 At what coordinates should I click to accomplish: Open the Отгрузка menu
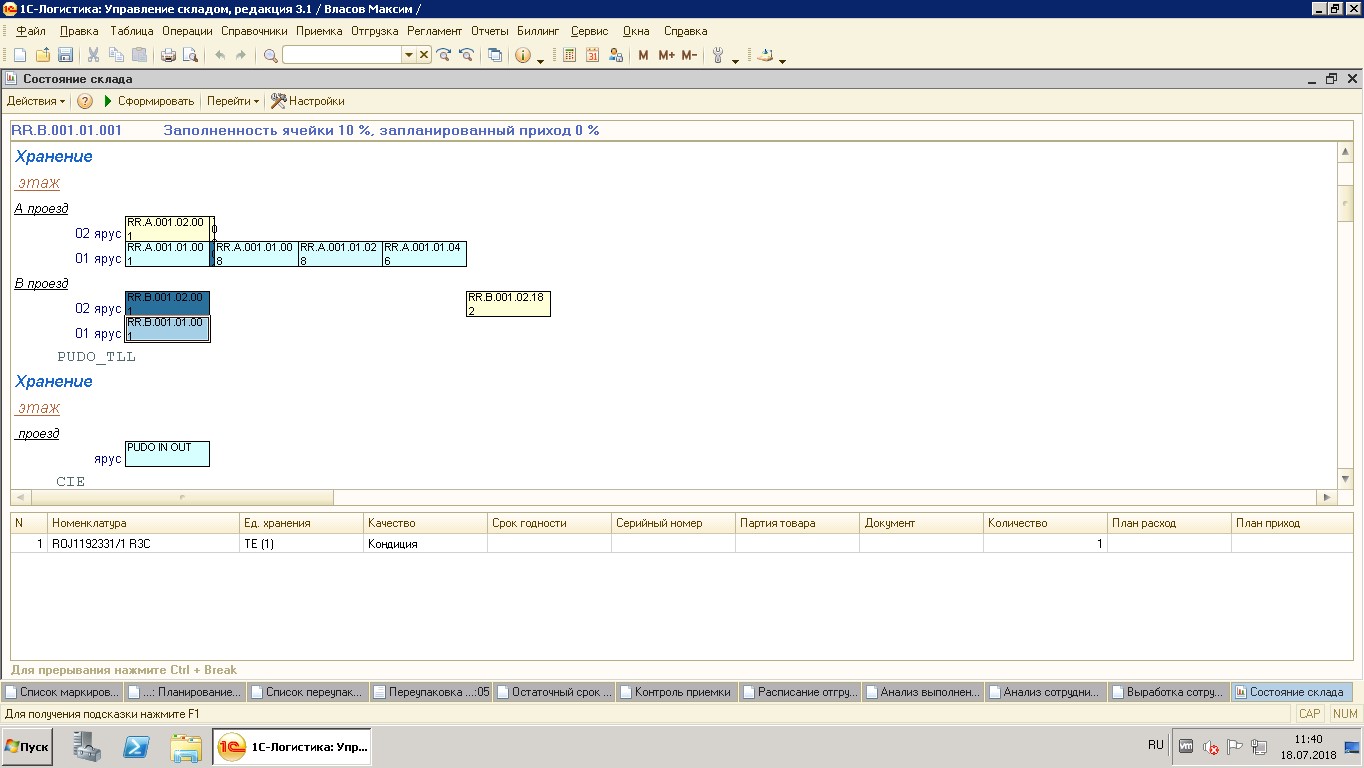(375, 31)
